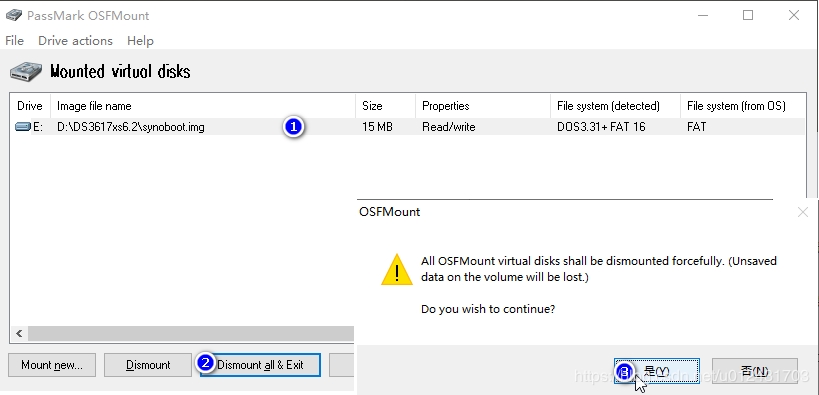Open the Help menu
819x395 pixels.
click(140, 41)
